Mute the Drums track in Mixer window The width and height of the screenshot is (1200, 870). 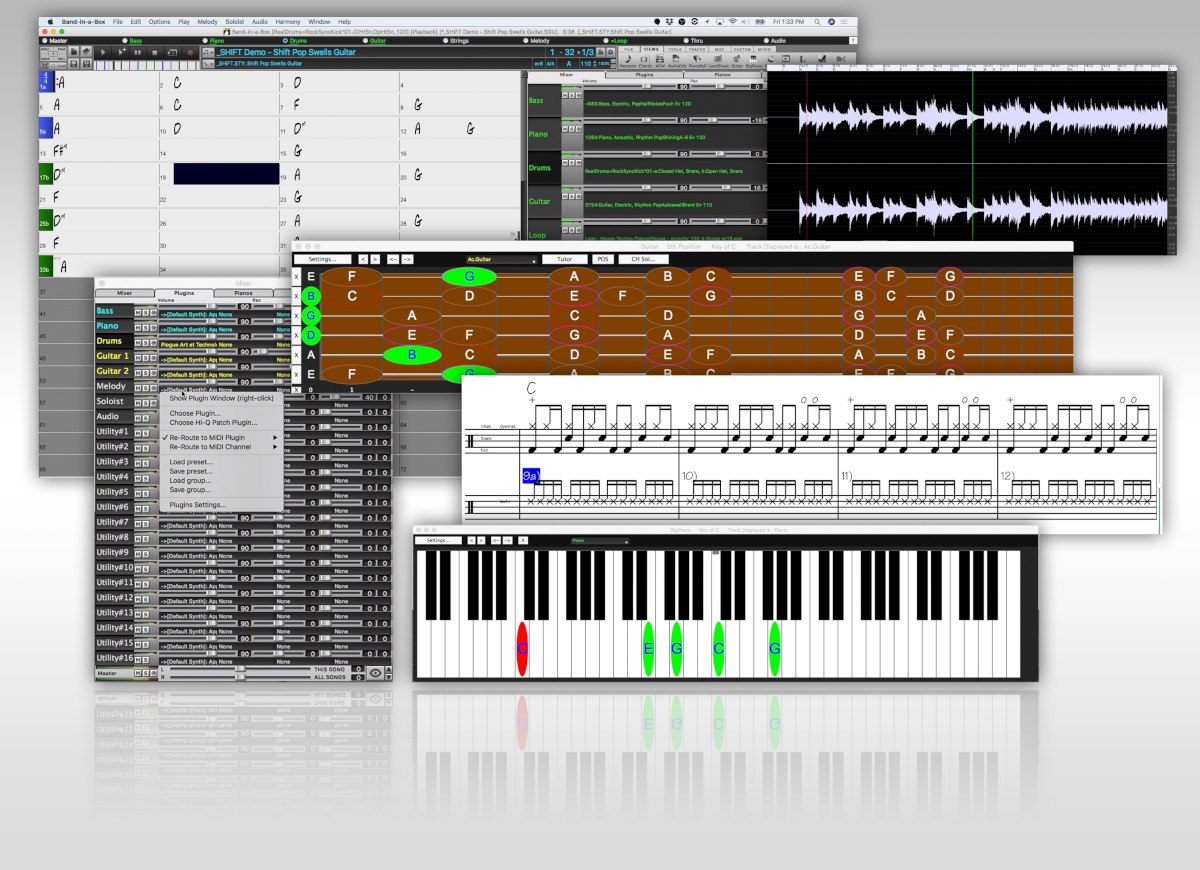137,342
